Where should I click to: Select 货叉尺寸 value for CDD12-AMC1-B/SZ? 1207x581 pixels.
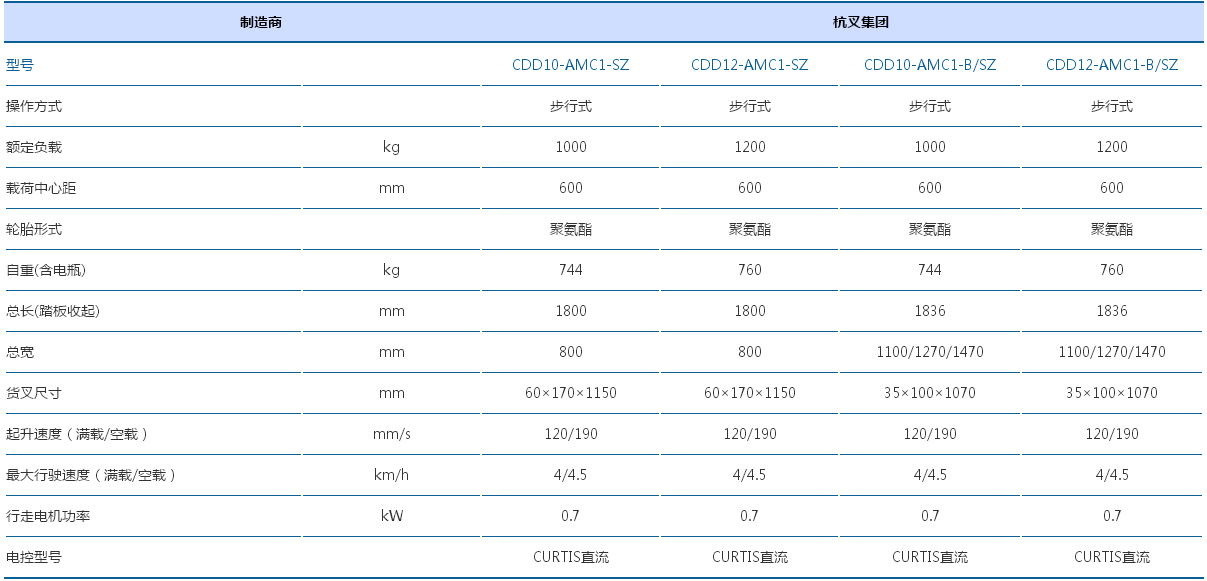pos(1111,393)
